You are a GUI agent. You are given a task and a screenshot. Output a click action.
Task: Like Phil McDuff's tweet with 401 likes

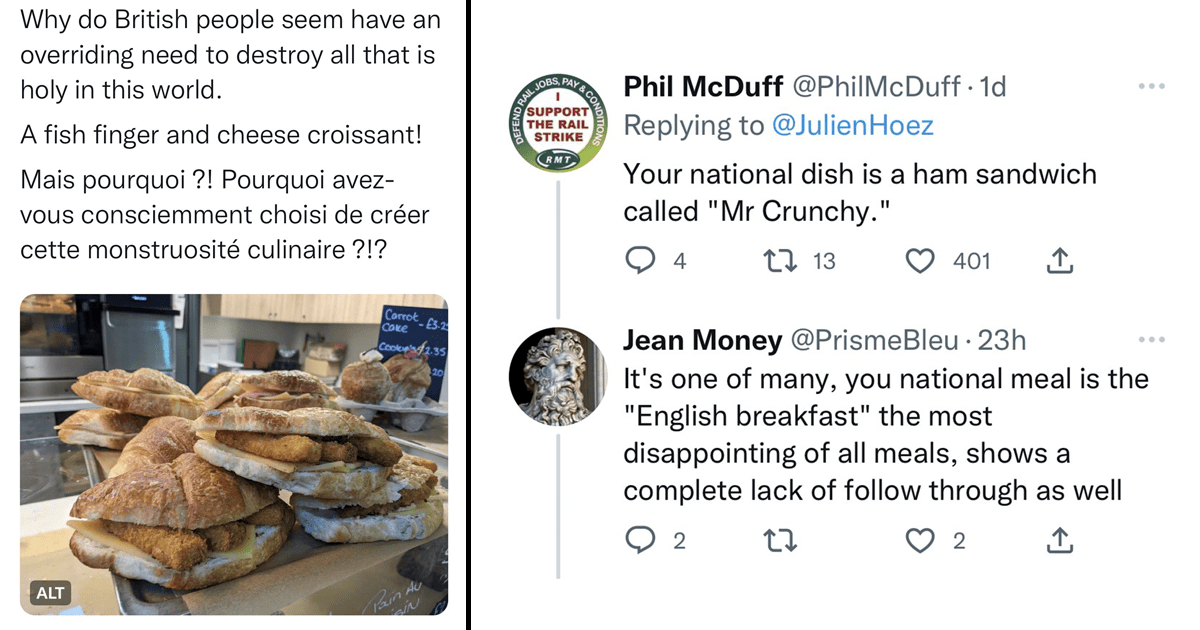[x=919, y=262]
